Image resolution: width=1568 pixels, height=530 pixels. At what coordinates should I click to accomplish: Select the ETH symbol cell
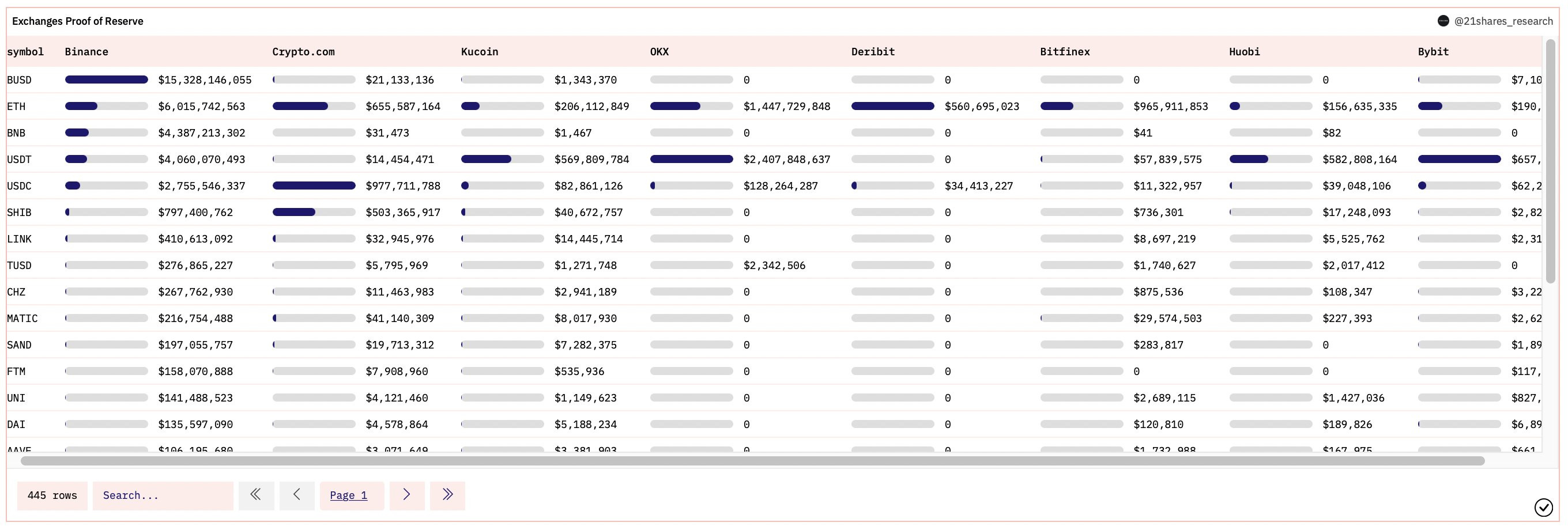click(x=17, y=107)
